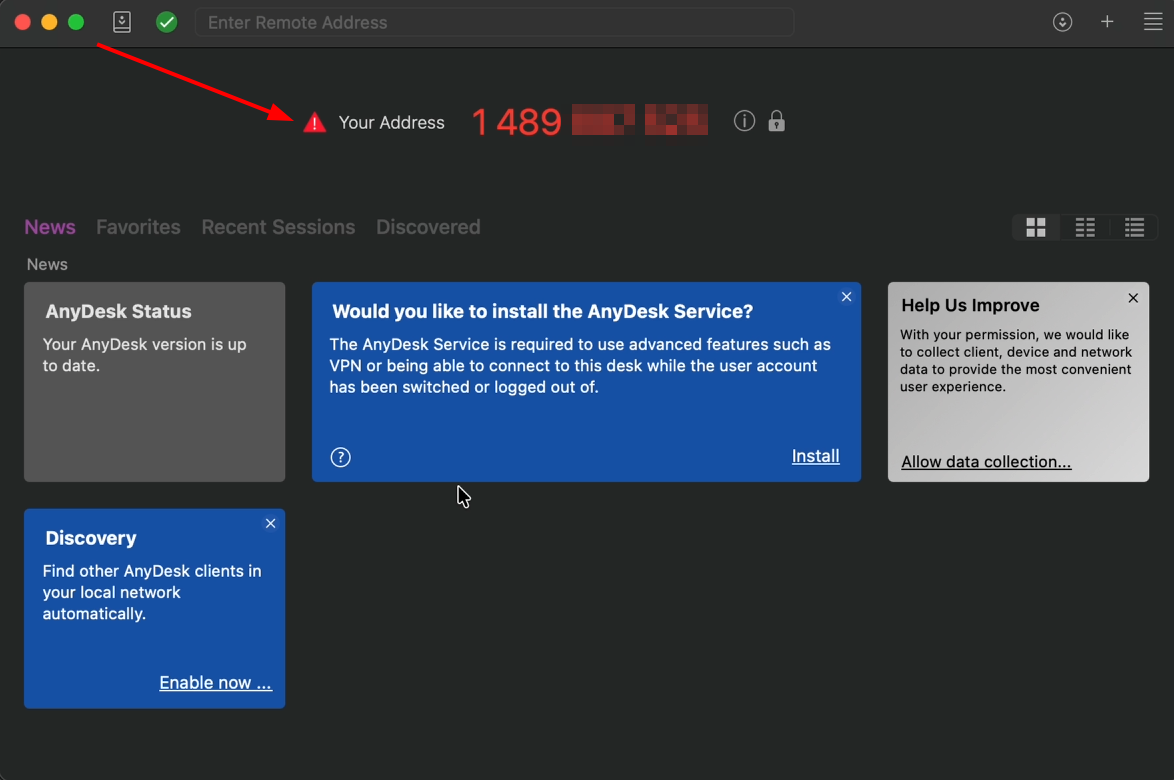Click the red warning triangle icon

315,123
